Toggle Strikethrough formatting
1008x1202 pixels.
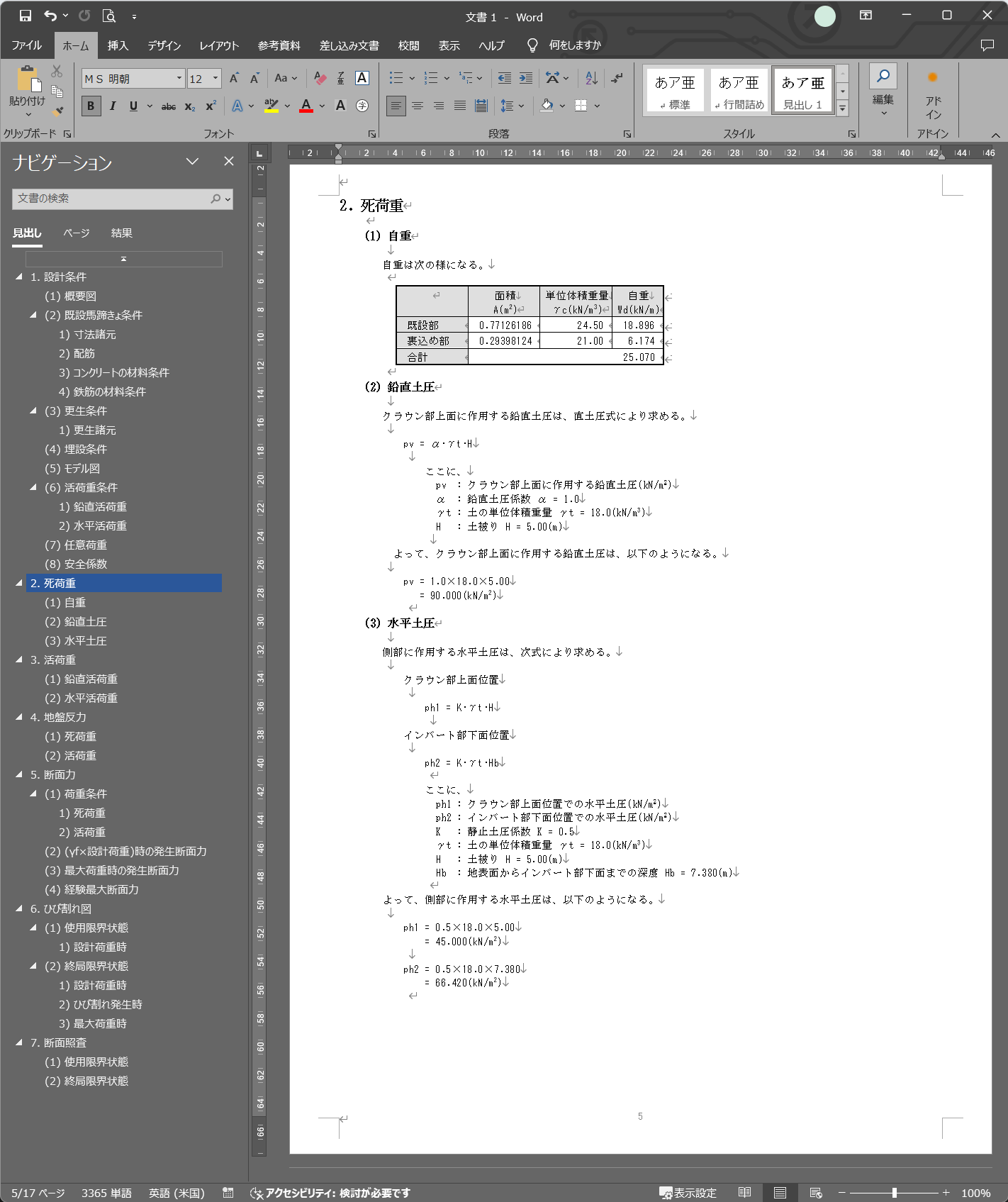[x=169, y=106]
